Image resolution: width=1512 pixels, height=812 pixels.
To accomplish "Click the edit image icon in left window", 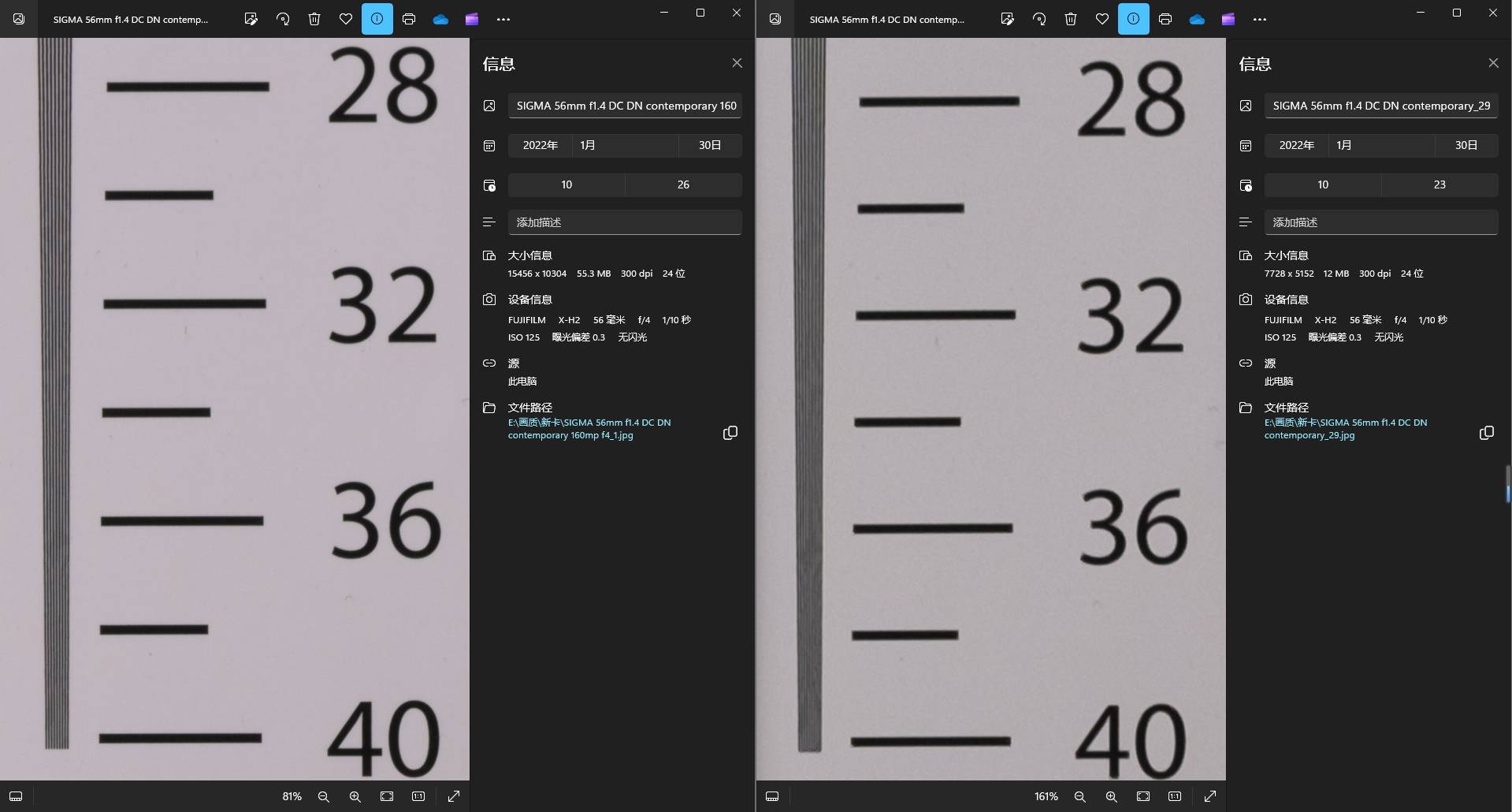I will (251, 19).
